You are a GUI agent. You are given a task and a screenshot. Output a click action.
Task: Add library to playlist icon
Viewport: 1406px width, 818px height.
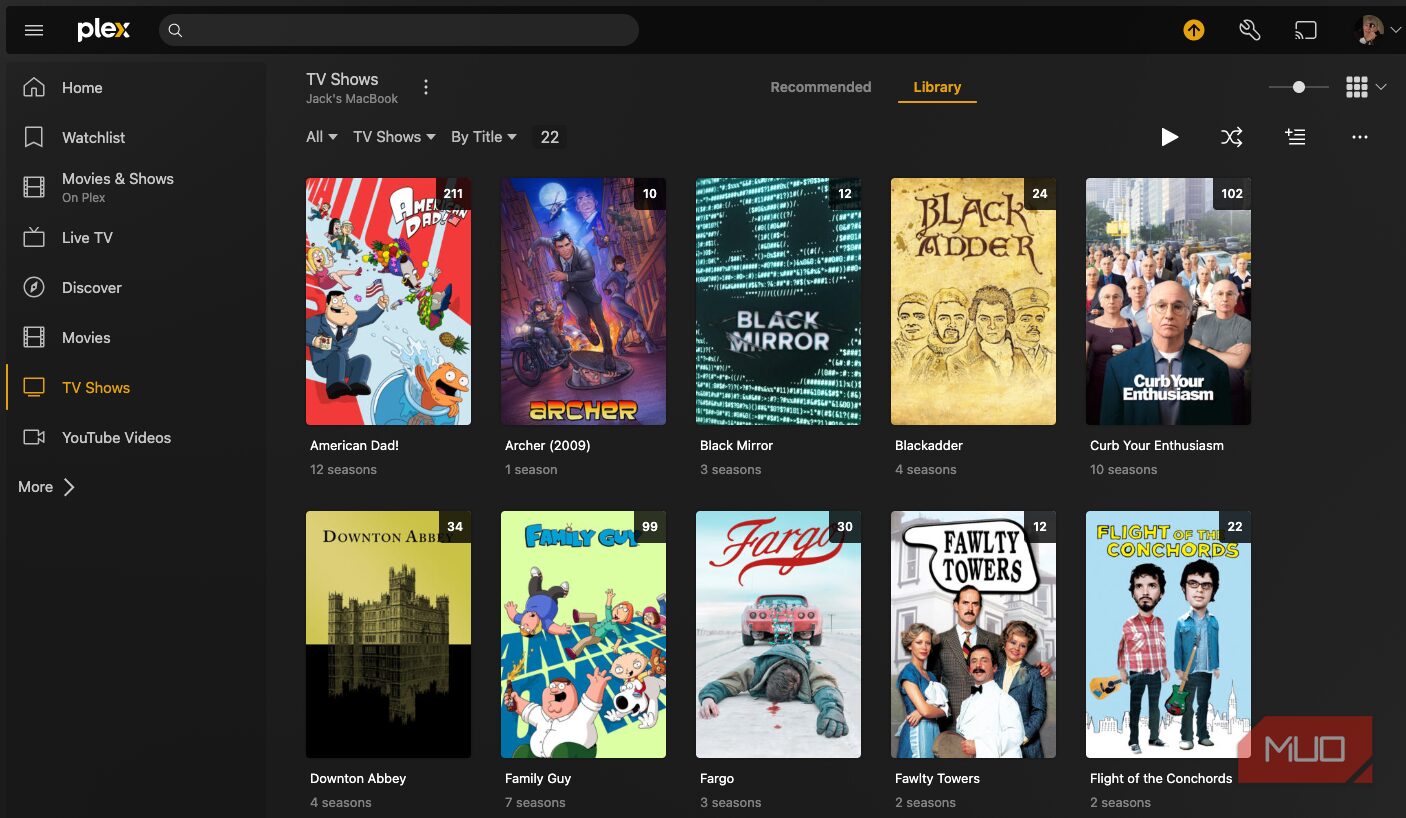pos(1295,137)
